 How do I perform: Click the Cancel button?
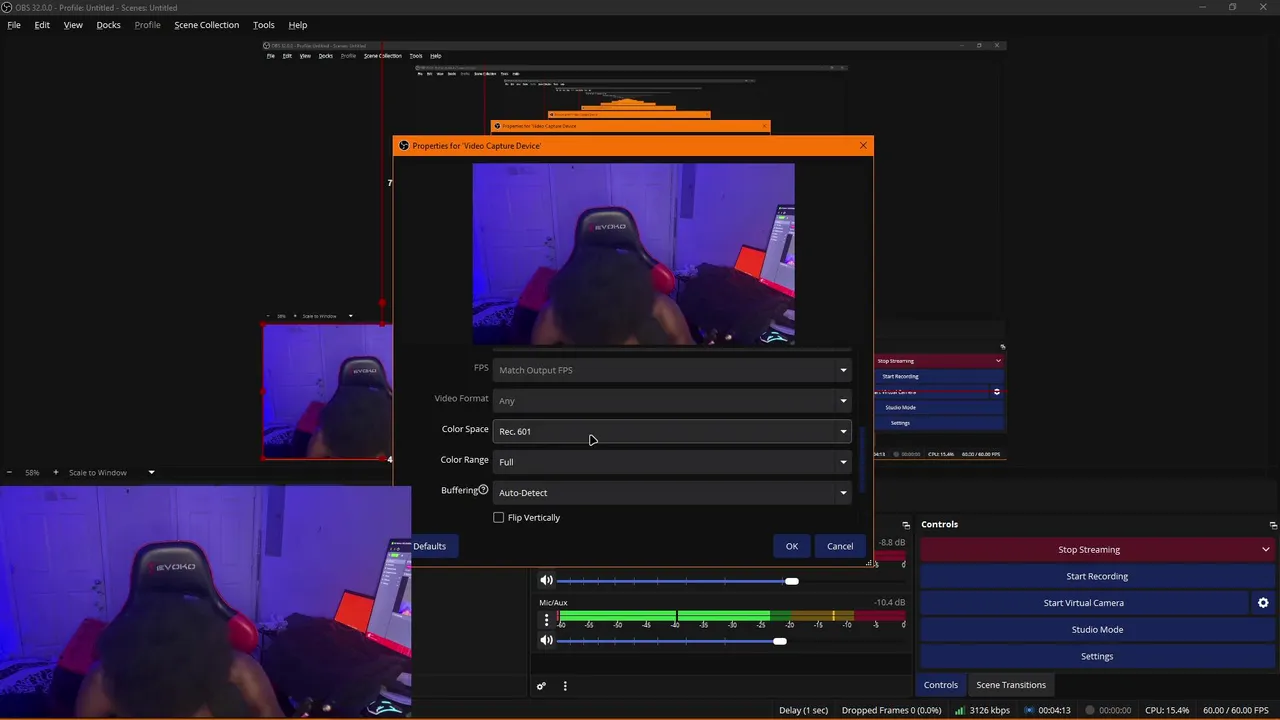tap(840, 546)
